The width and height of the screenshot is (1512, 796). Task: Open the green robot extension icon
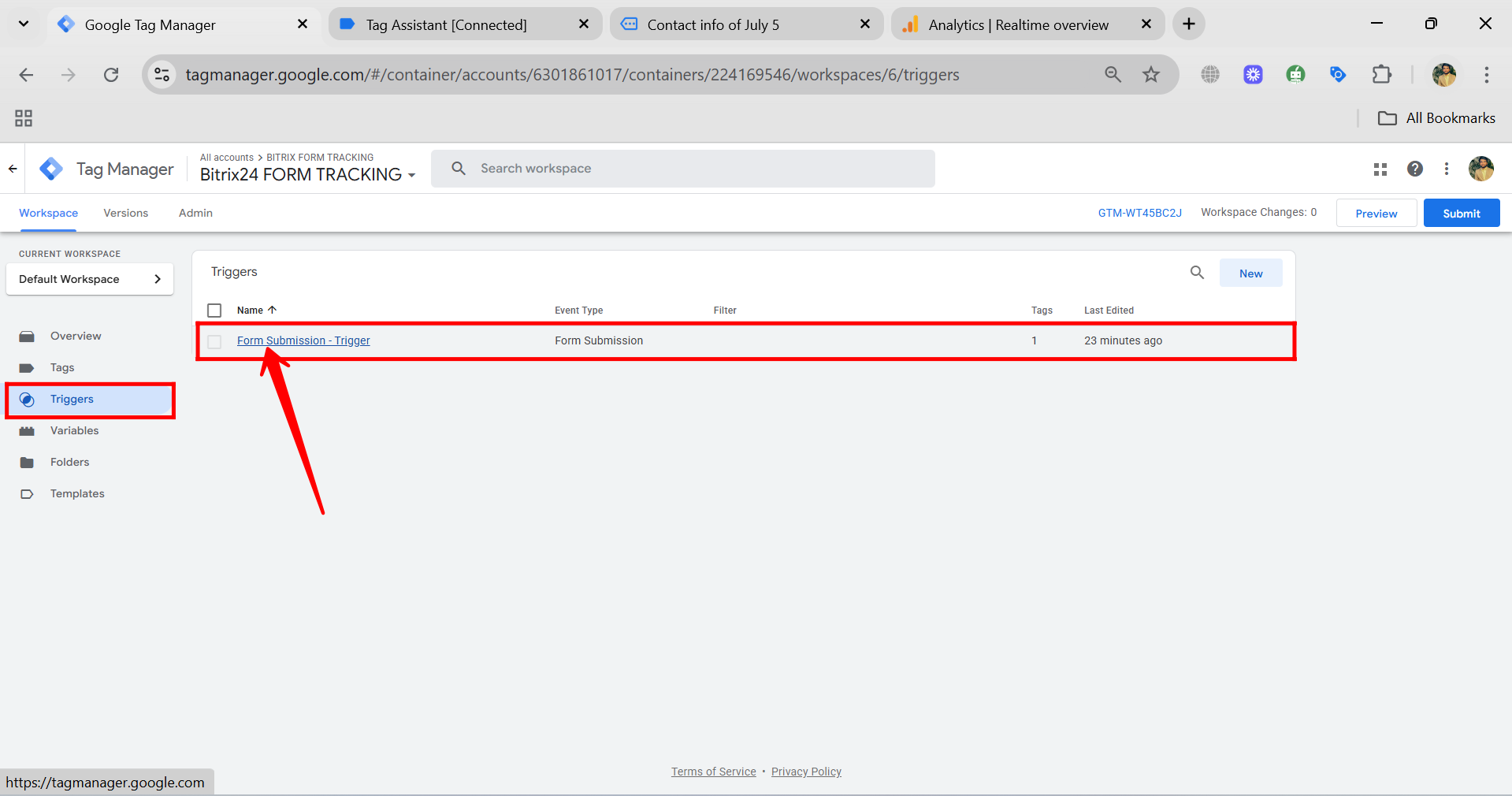pos(1295,75)
